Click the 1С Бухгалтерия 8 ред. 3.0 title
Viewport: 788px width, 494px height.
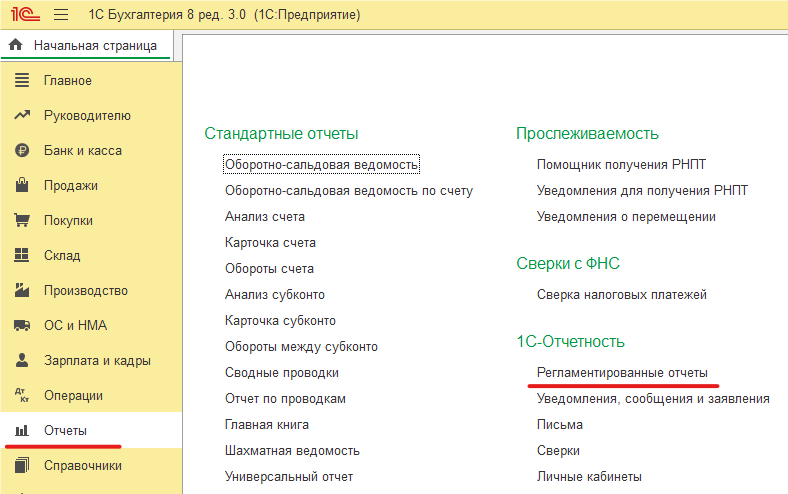pyautogui.click(x=225, y=15)
